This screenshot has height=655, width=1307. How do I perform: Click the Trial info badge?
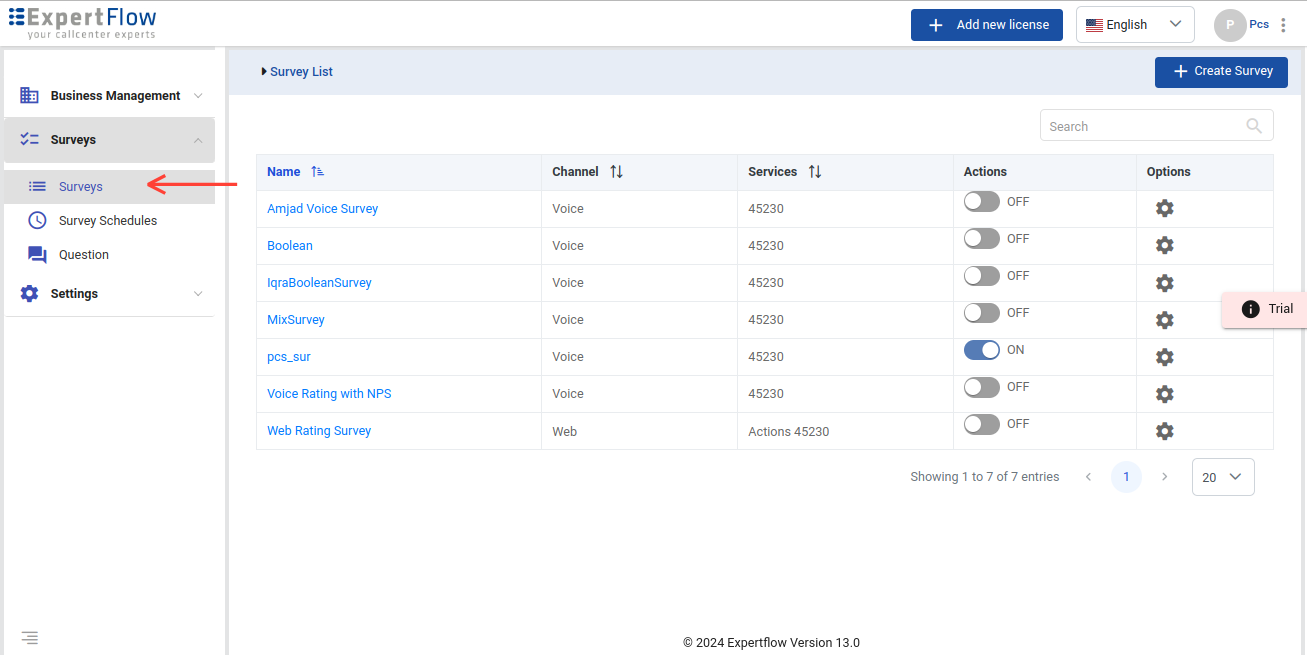(x=1266, y=309)
